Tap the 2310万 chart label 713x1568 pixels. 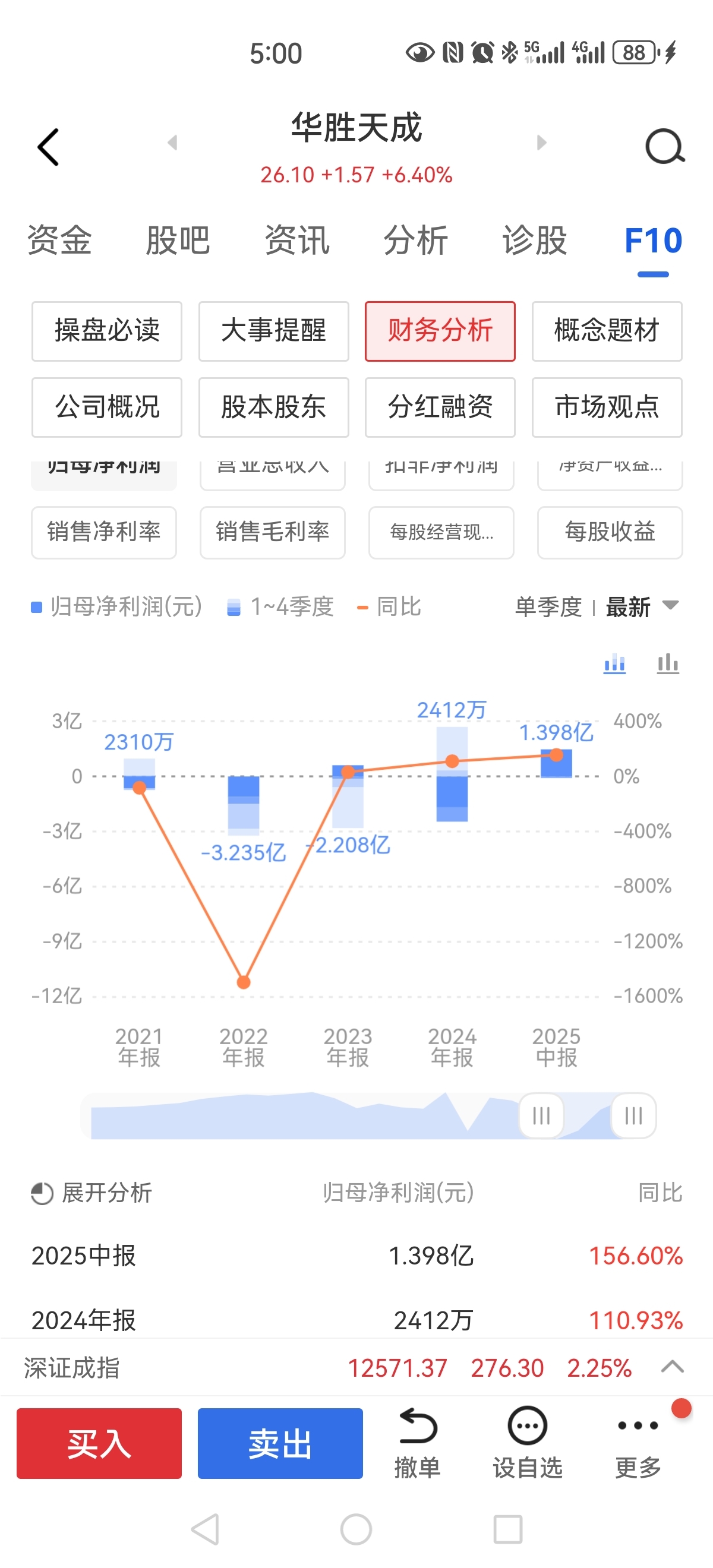tap(139, 742)
